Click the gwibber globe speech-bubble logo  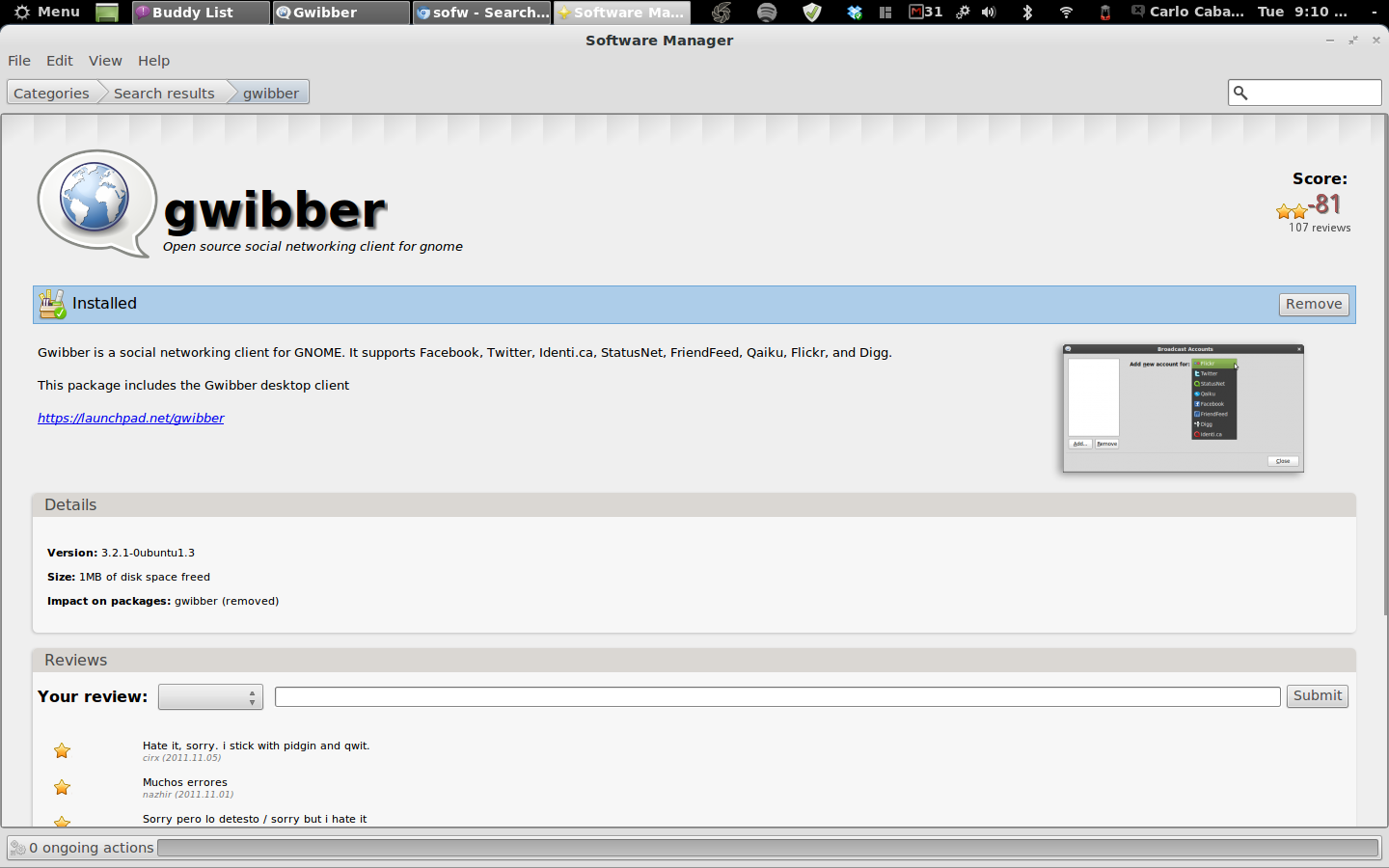point(97,203)
